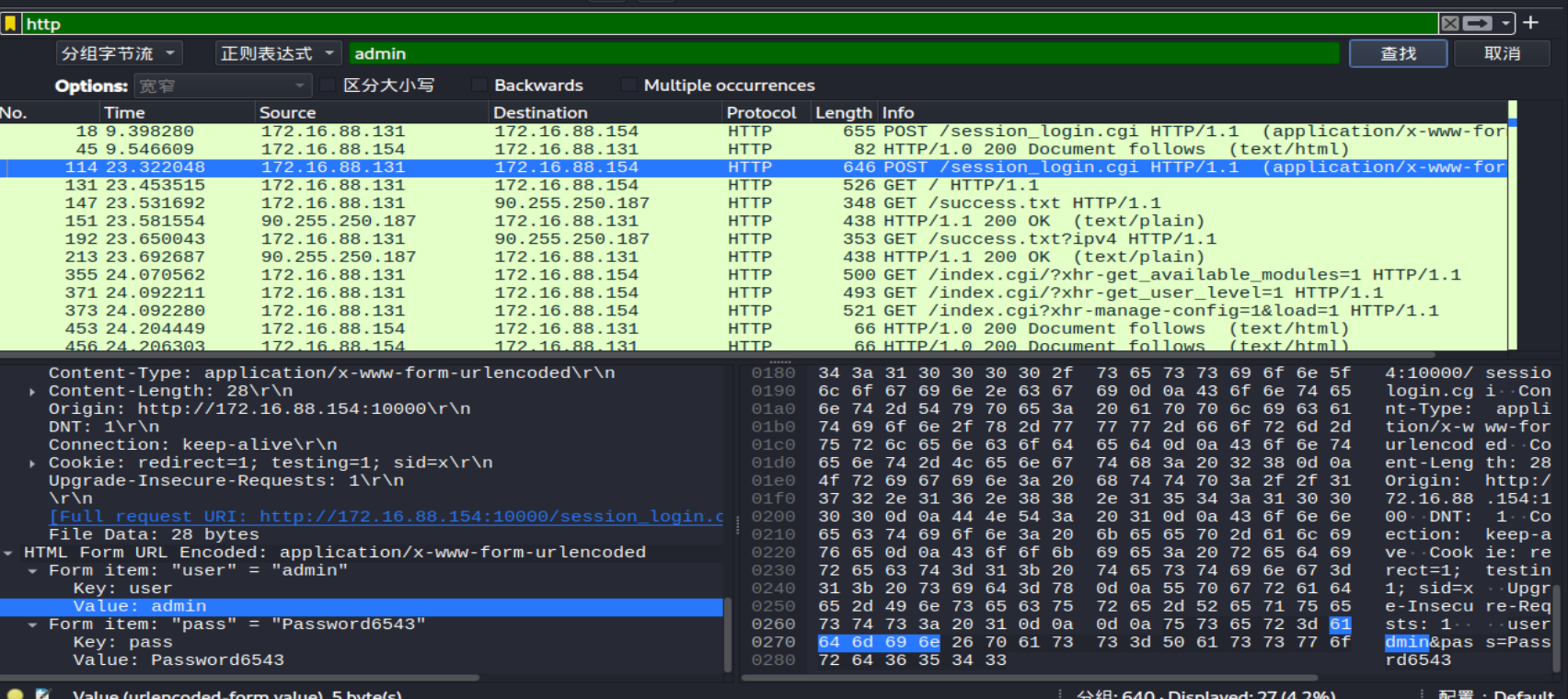Select packet 18 POST session_login.cgi
1568x699 pixels.
click(x=754, y=132)
